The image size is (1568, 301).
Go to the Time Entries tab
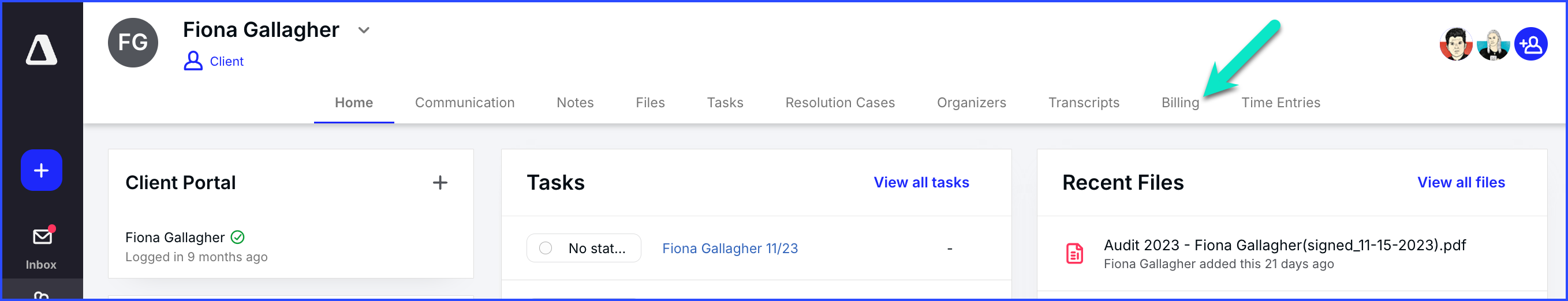pyautogui.click(x=1280, y=103)
